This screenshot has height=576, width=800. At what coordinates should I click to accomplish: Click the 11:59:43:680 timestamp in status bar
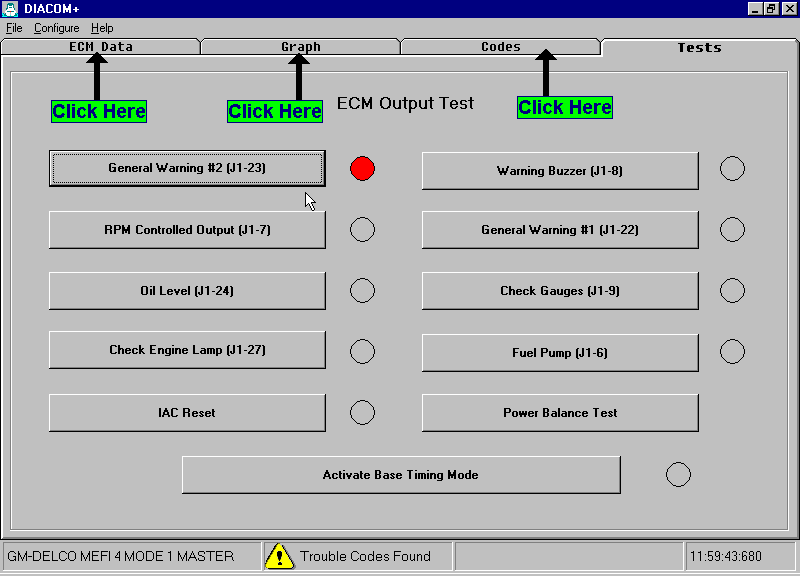coord(726,556)
